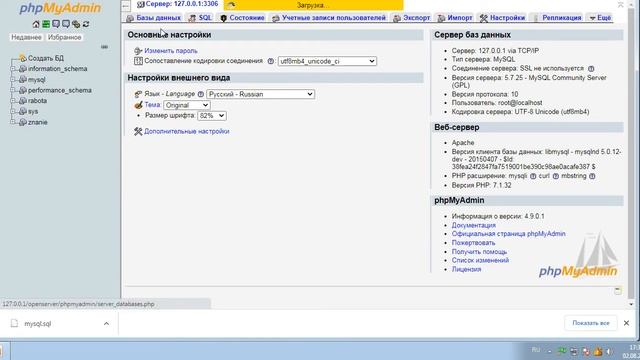The image size is (640, 360).
Task: Open mysql.sql download options chevron
Action: 106,324
